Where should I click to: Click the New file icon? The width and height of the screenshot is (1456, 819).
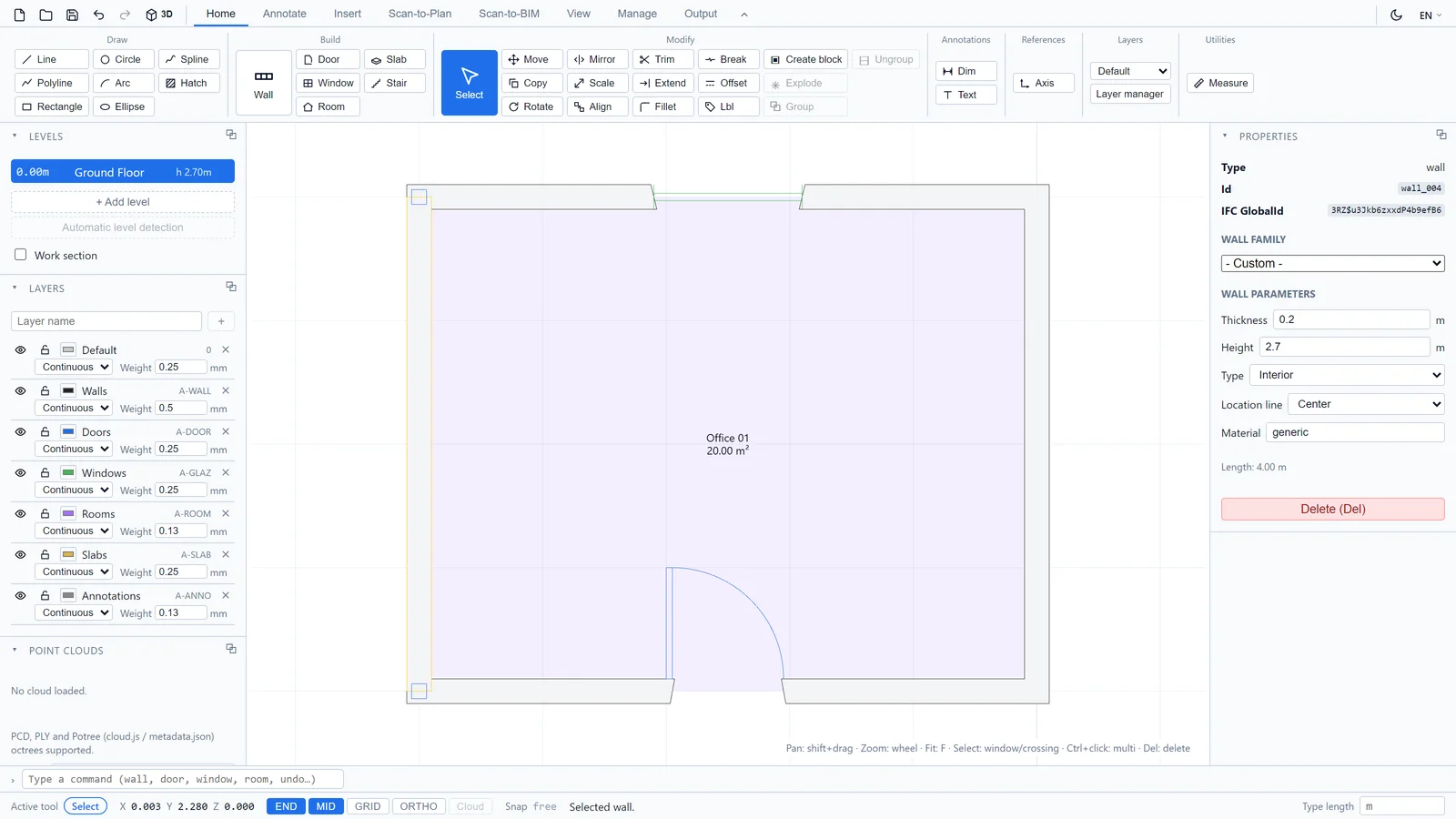click(19, 15)
